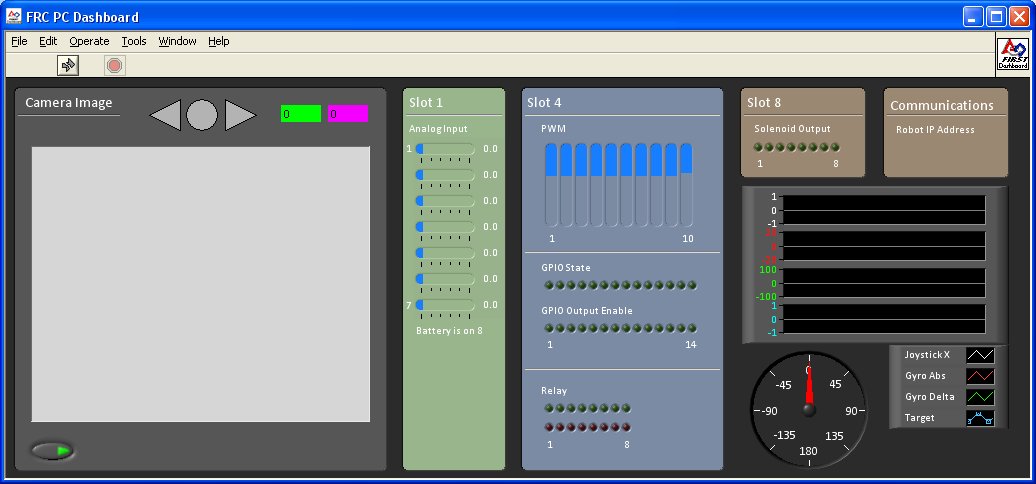The image size is (1036, 484).
Task: Minimize the FRC PC Dashboard window
Action: (x=973, y=17)
